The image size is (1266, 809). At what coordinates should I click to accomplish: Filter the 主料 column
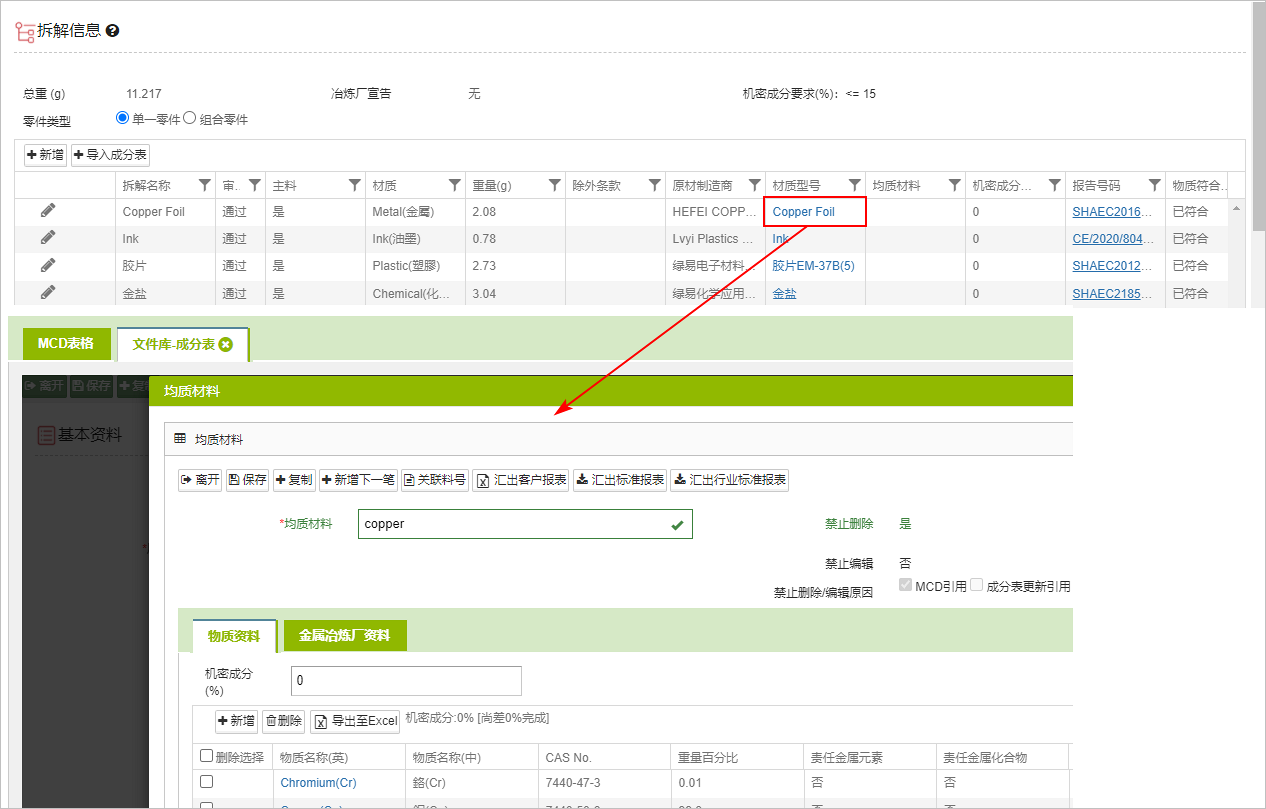pyautogui.click(x=355, y=185)
